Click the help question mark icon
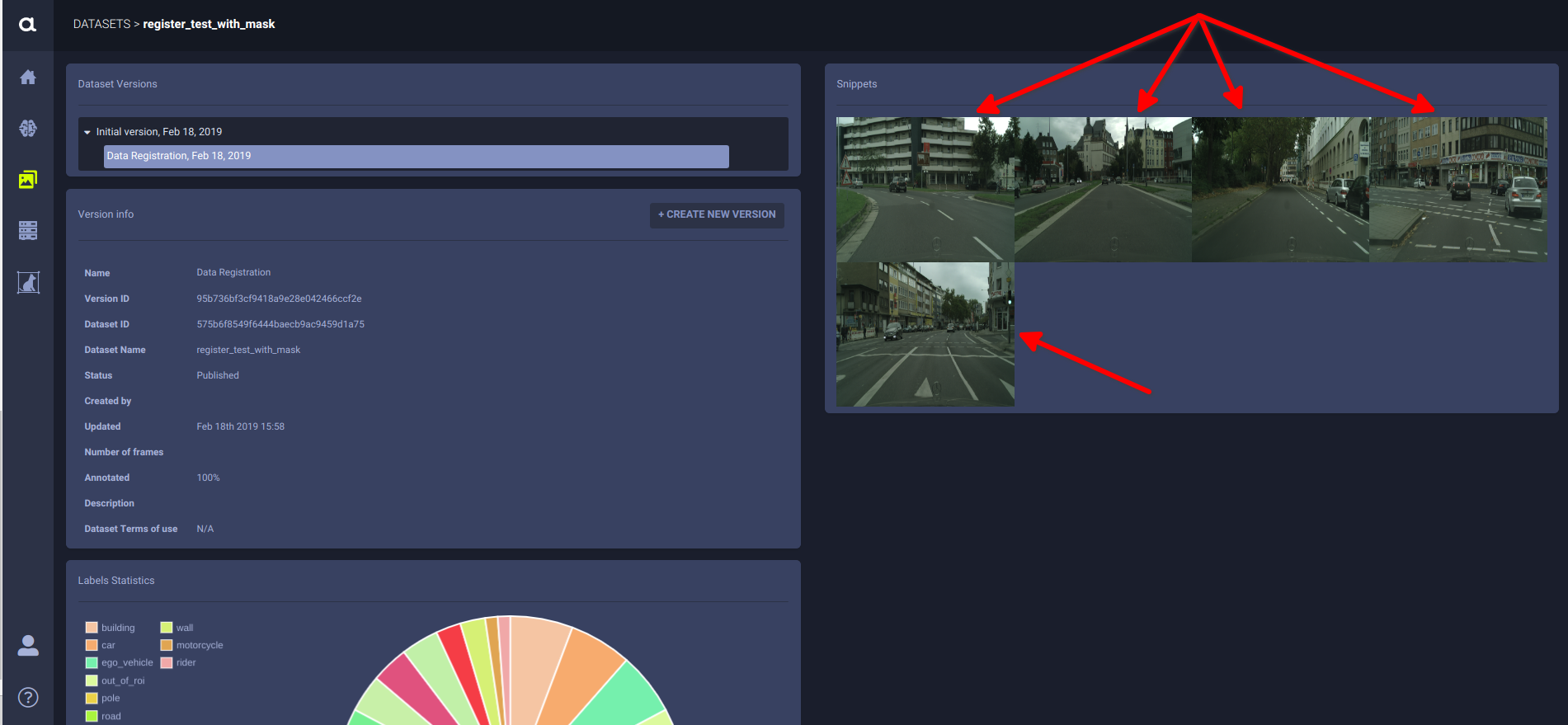 click(28, 698)
